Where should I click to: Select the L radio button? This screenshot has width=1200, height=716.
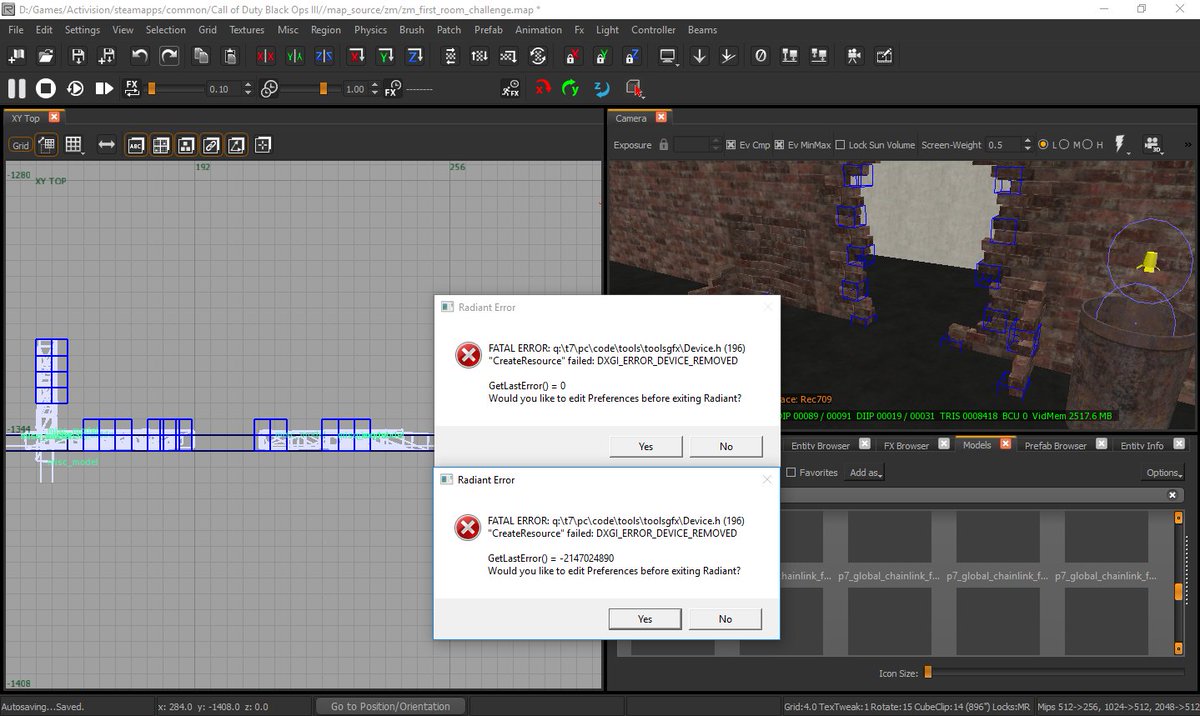tap(1043, 145)
